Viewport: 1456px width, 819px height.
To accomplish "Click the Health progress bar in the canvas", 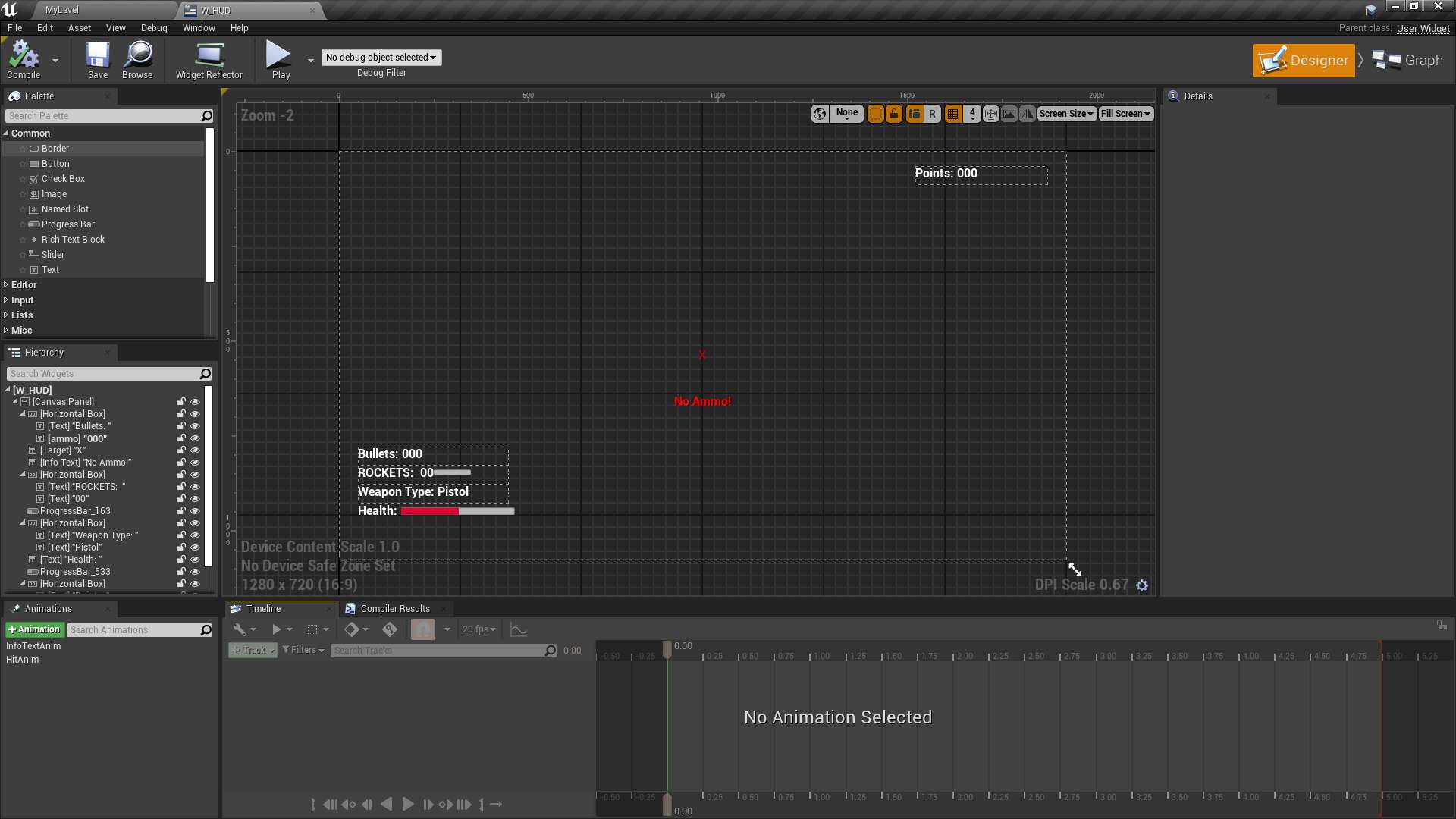I will [458, 511].
